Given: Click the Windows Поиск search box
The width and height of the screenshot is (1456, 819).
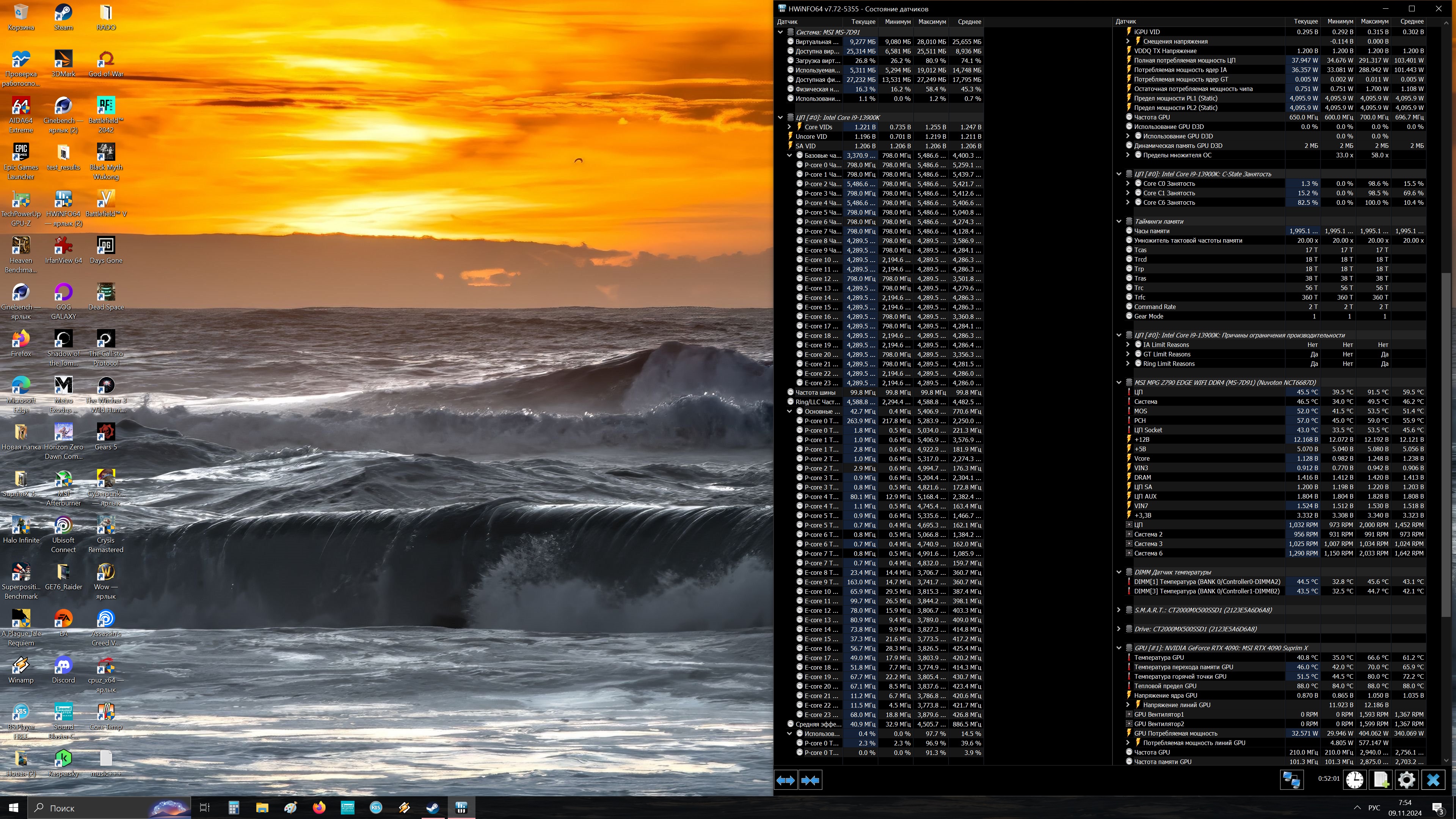Looking at the screenshot, I should tap(91, 808).
